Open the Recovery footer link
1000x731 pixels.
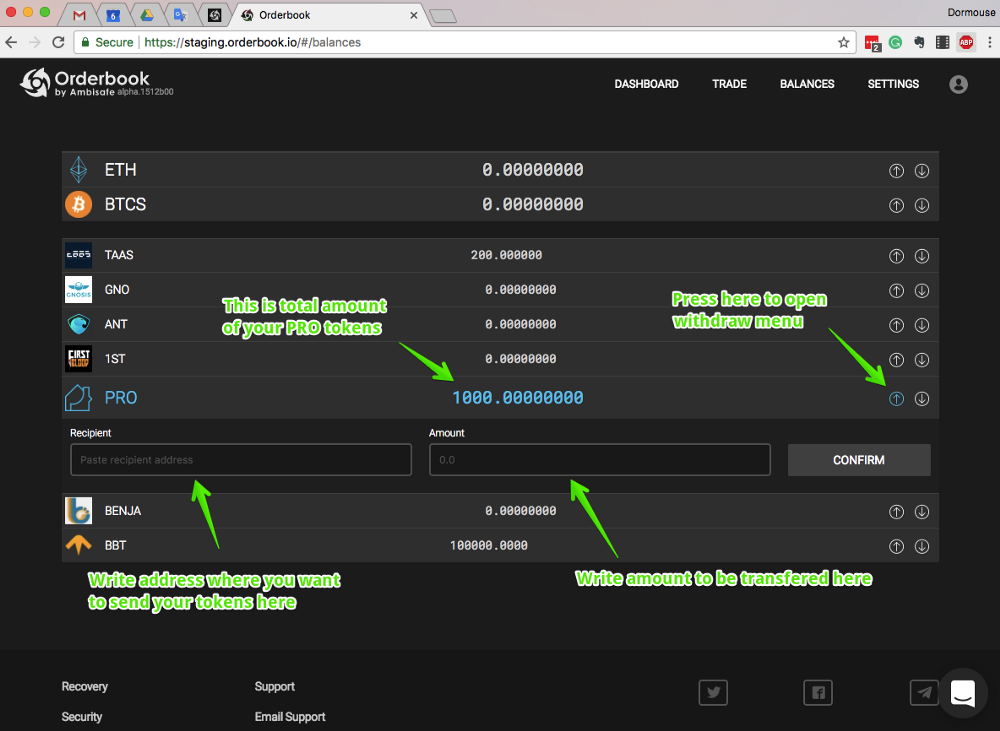[85, 686]
